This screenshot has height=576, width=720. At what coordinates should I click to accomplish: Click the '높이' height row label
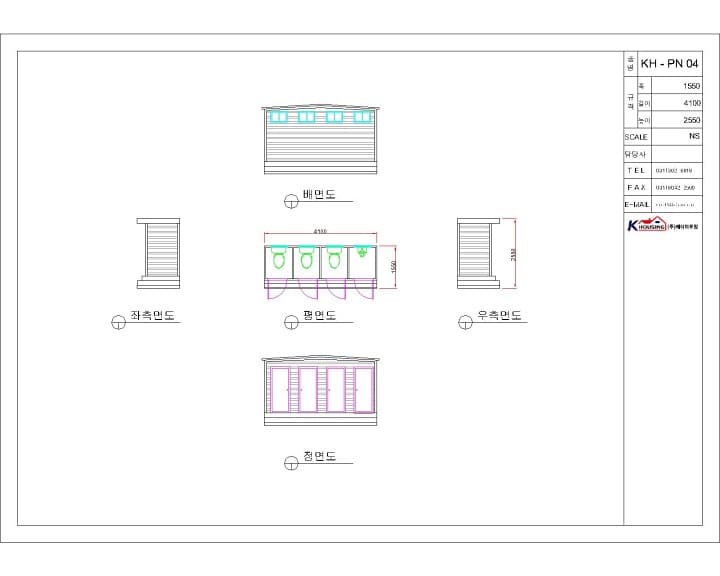644,120
